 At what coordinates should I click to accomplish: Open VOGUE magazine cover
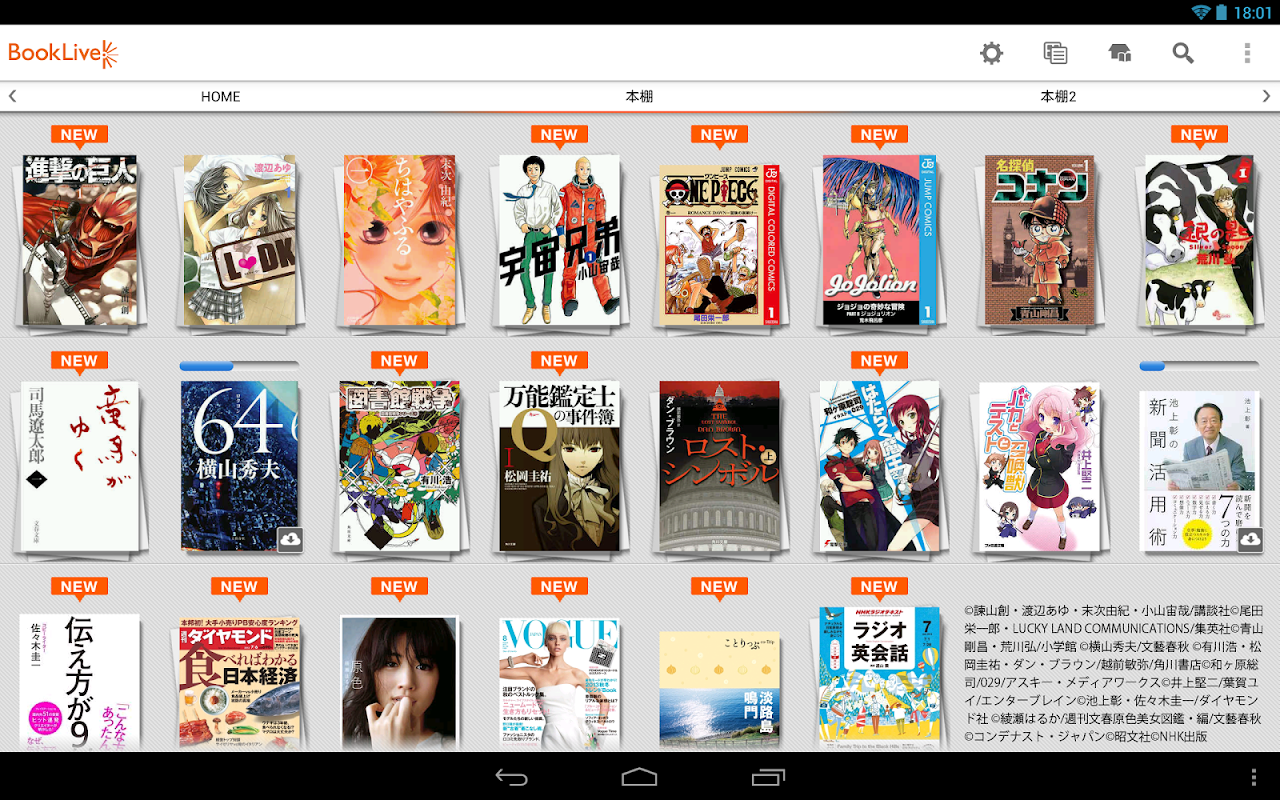pos(560,684)
